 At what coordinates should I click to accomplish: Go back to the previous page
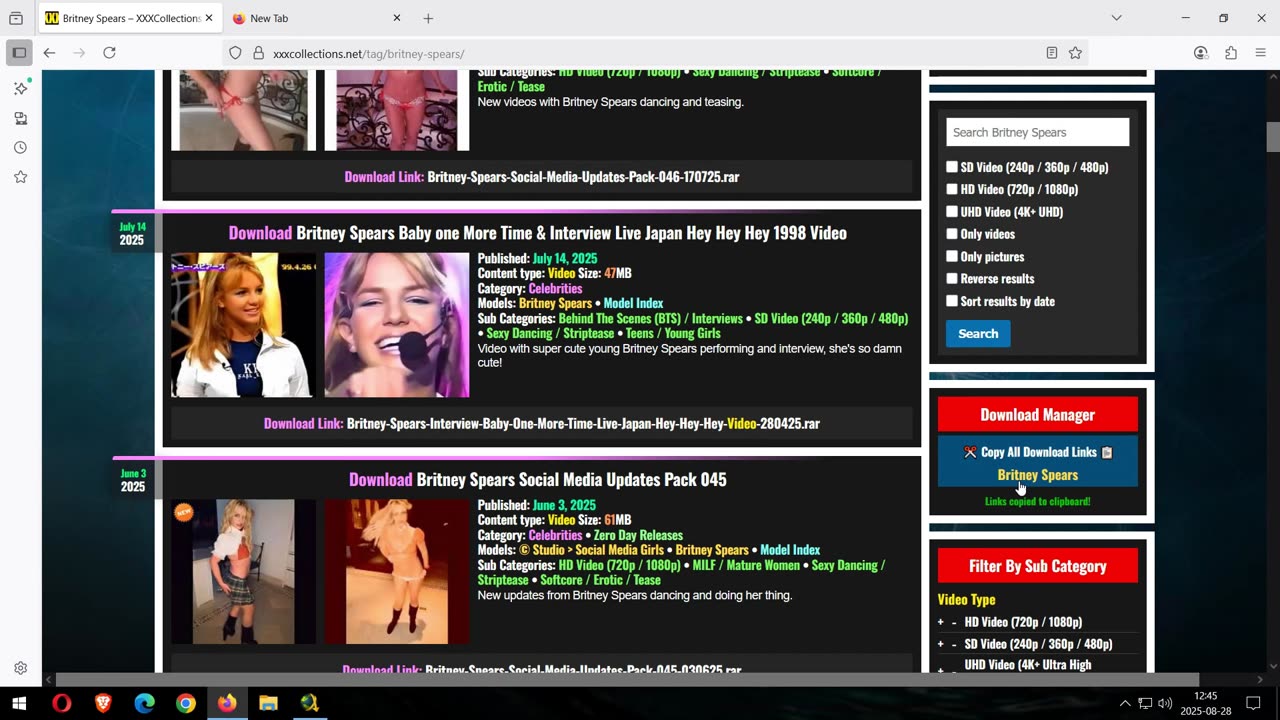coord(49,53)
